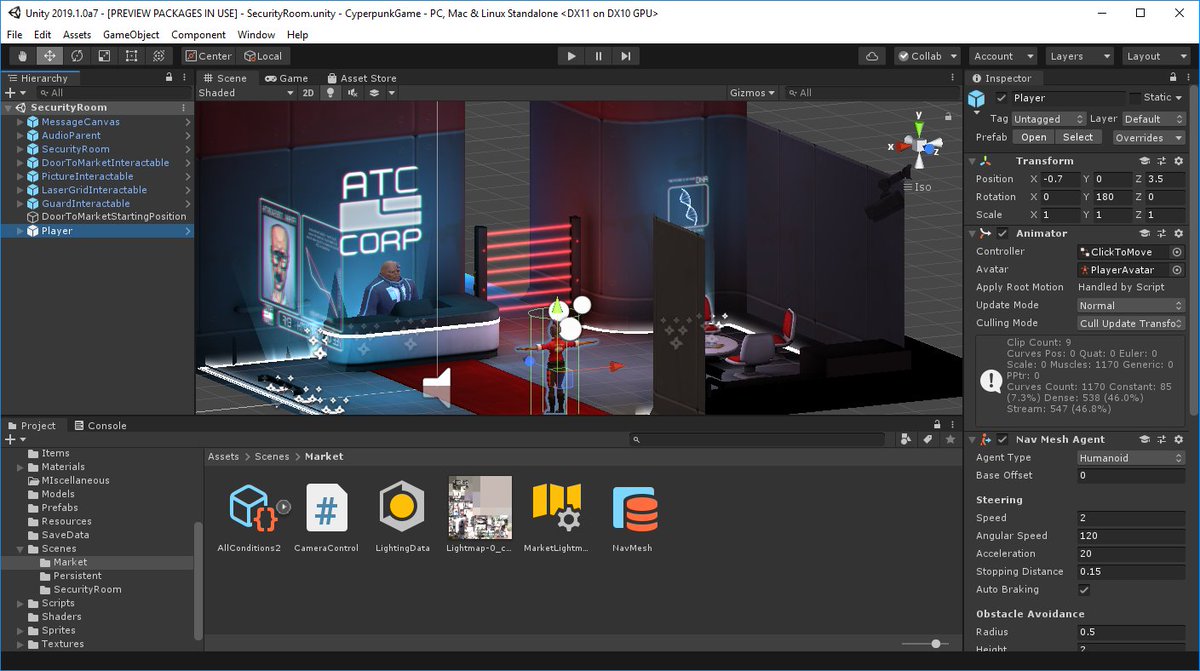Mute scene audio in the Scene view toolbar
1200x671 pixels.
pyautogui.click(x=352, y=92)
